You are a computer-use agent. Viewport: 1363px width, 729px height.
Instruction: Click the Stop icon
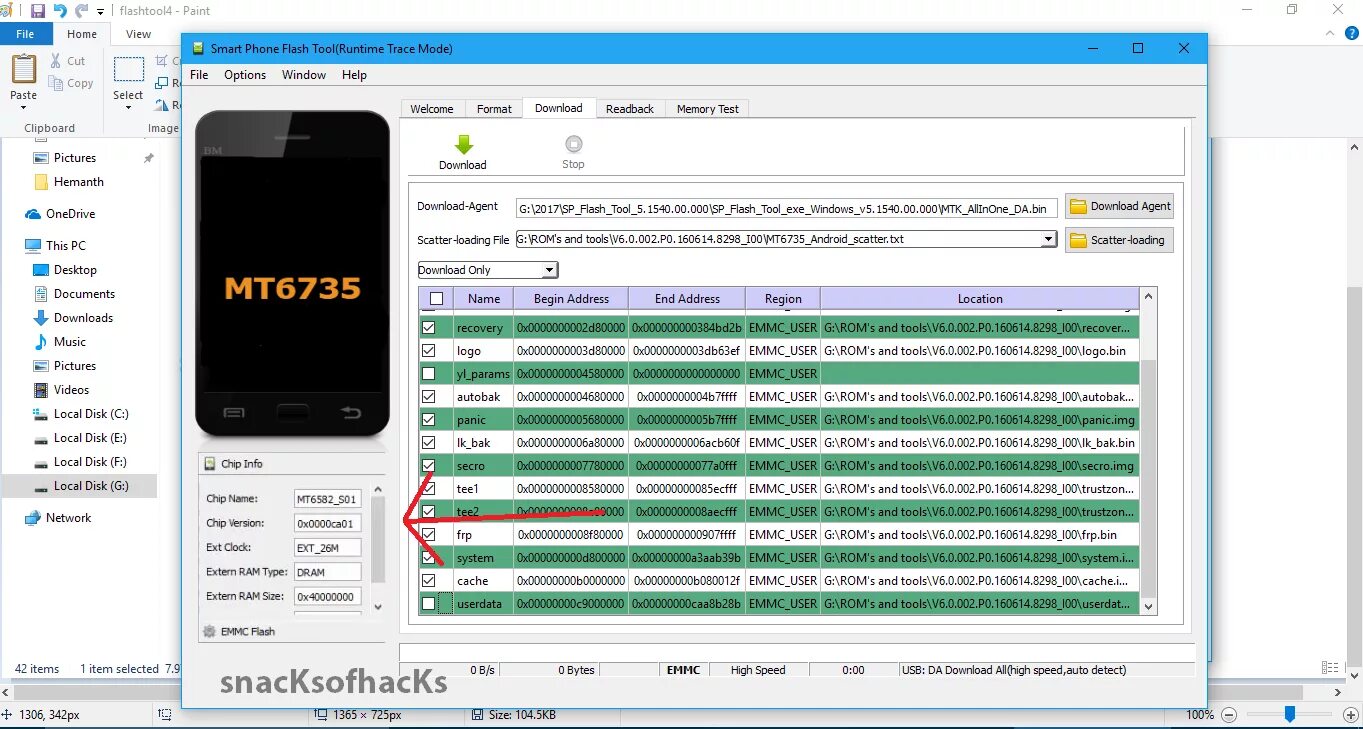coord(573,144)
